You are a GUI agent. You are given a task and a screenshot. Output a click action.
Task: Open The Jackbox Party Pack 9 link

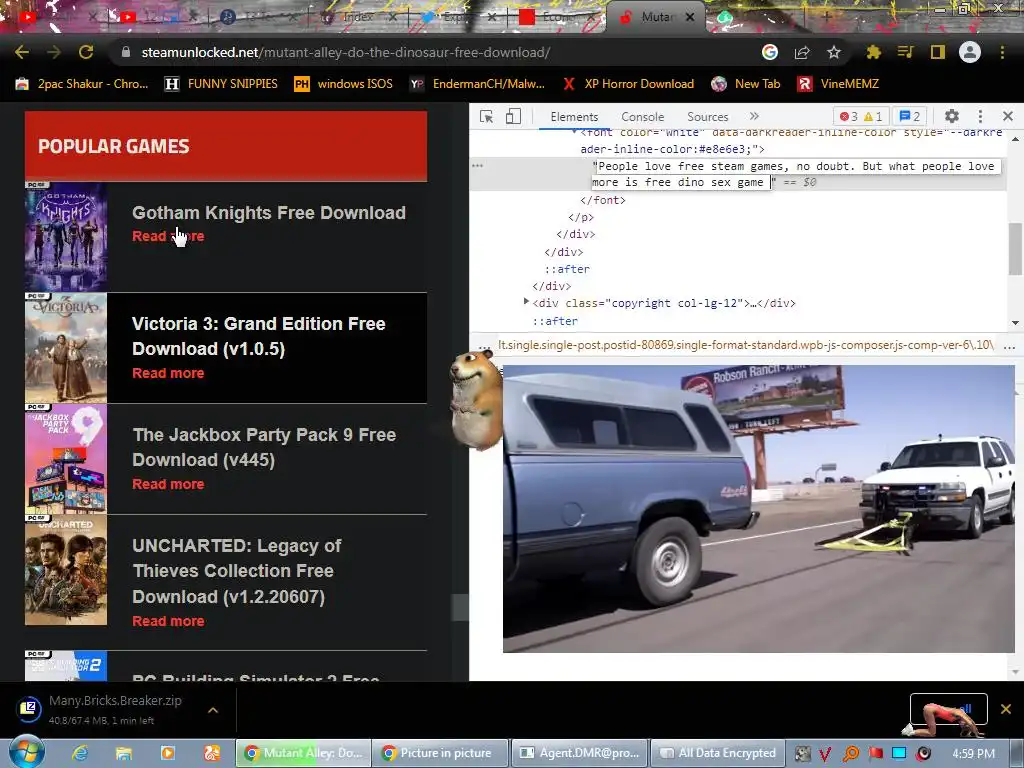[x=264, y=447]
